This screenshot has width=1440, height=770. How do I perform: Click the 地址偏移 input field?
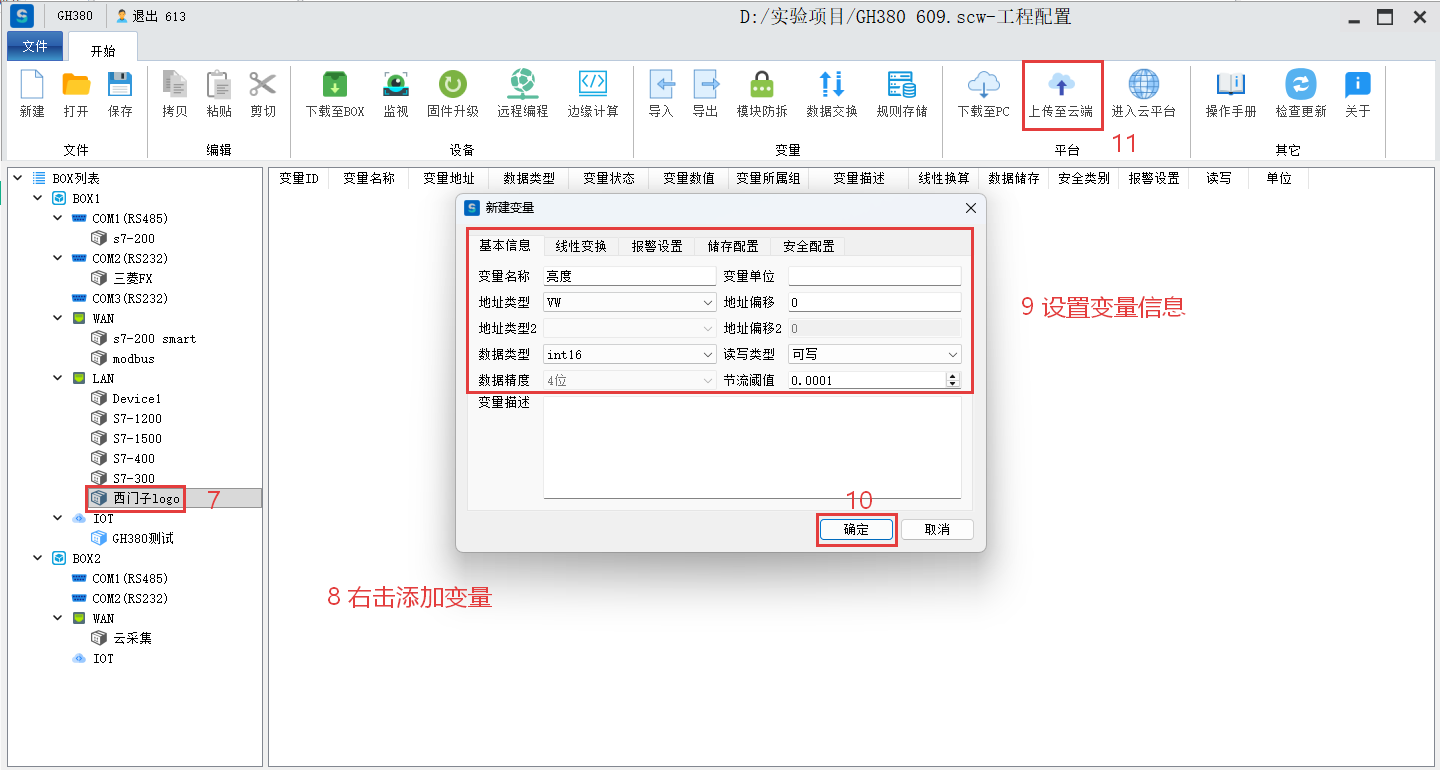tap(875, 302)
